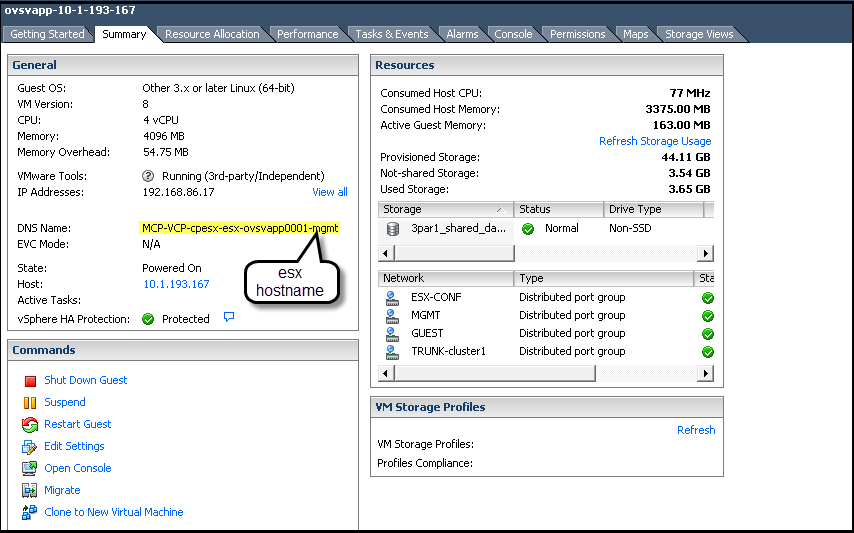Screen dimensions: 854x533
Task: Refresh the VM Storage Profiles
Action: coord(695,430)
